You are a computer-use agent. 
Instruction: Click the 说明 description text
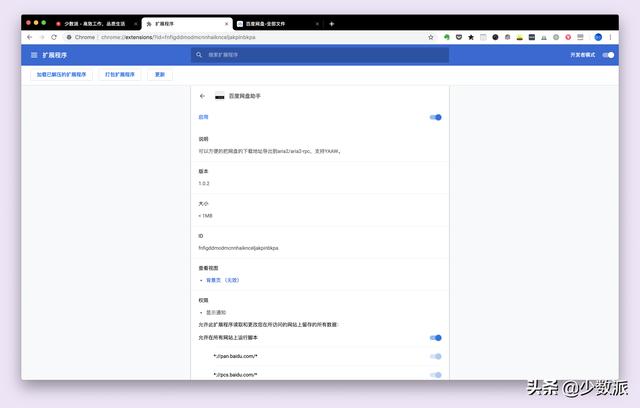[270, 151]
